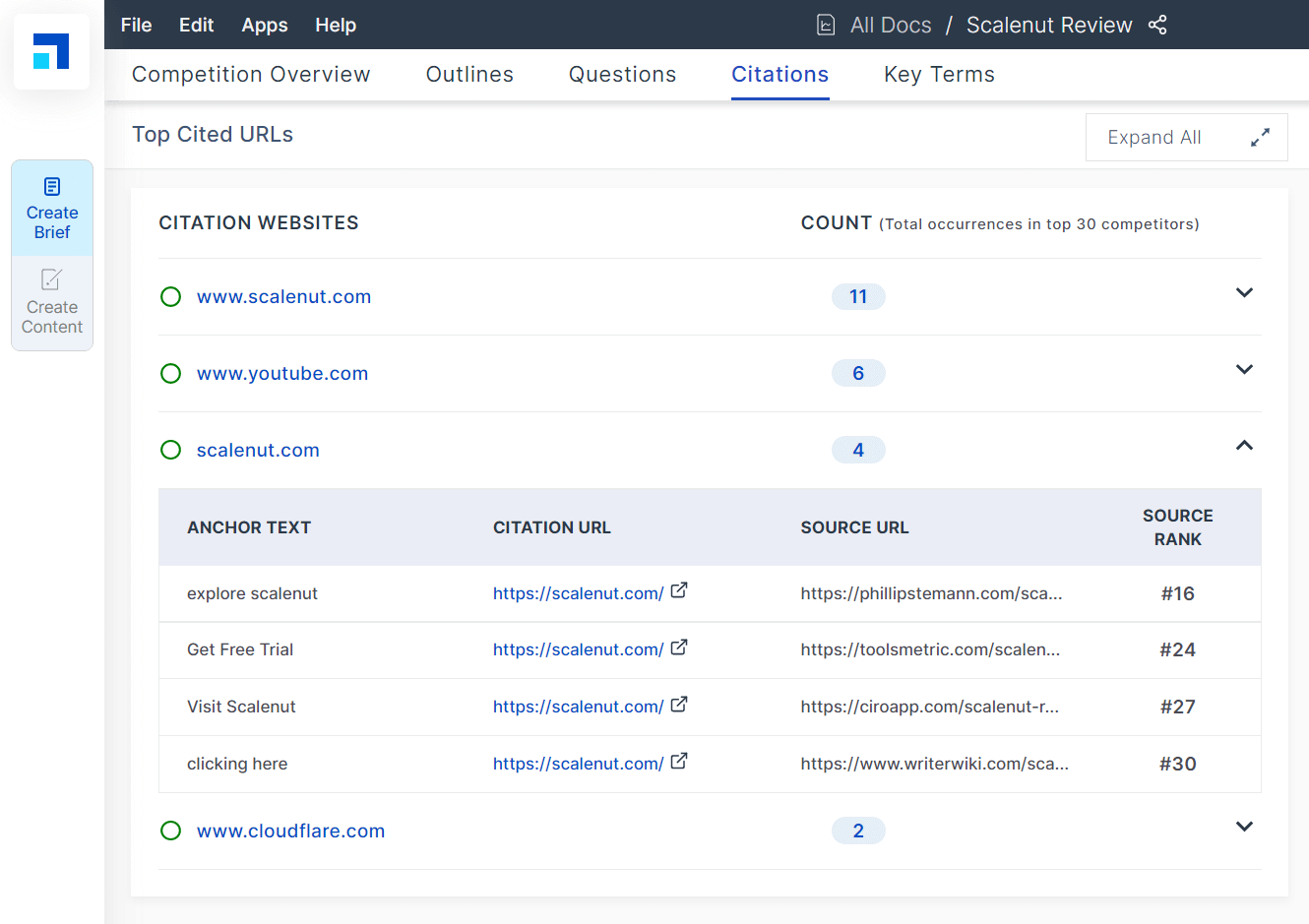Click the Create Content pencil icon
Screen dimensions: 1309x924
click(52, 279)
